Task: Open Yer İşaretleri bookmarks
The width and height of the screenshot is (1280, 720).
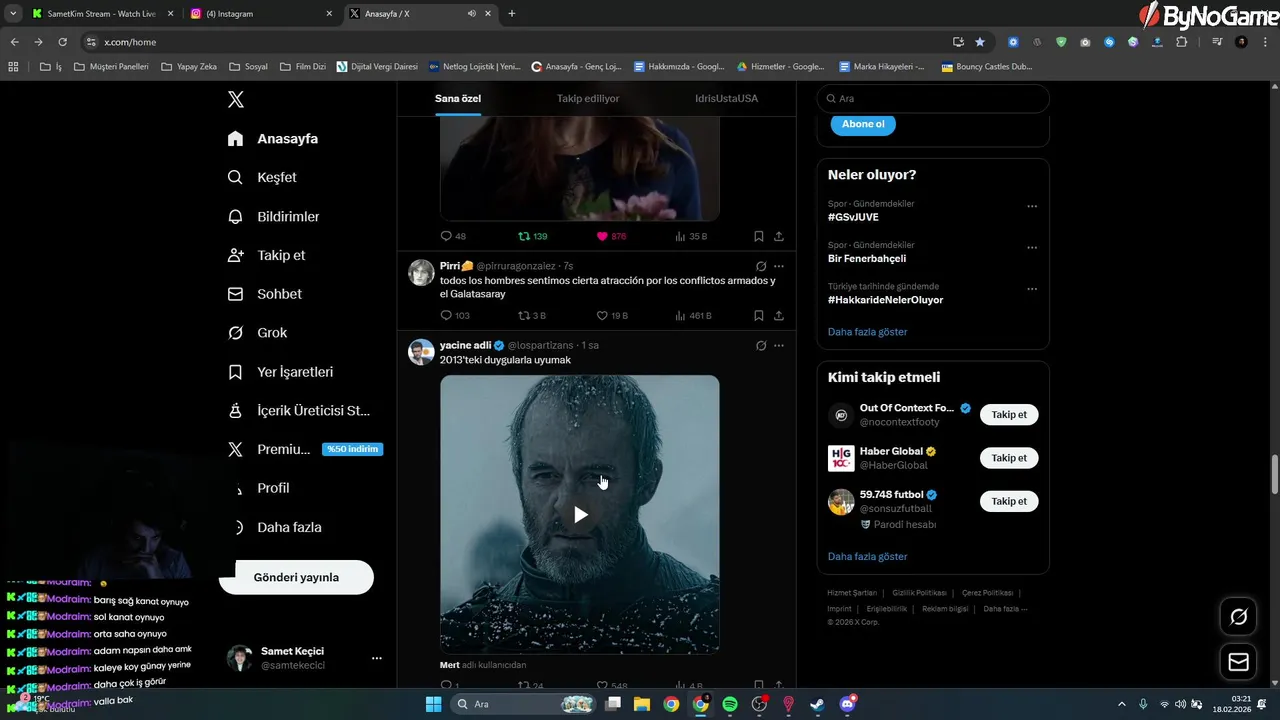Action: (x=281, y=372)
